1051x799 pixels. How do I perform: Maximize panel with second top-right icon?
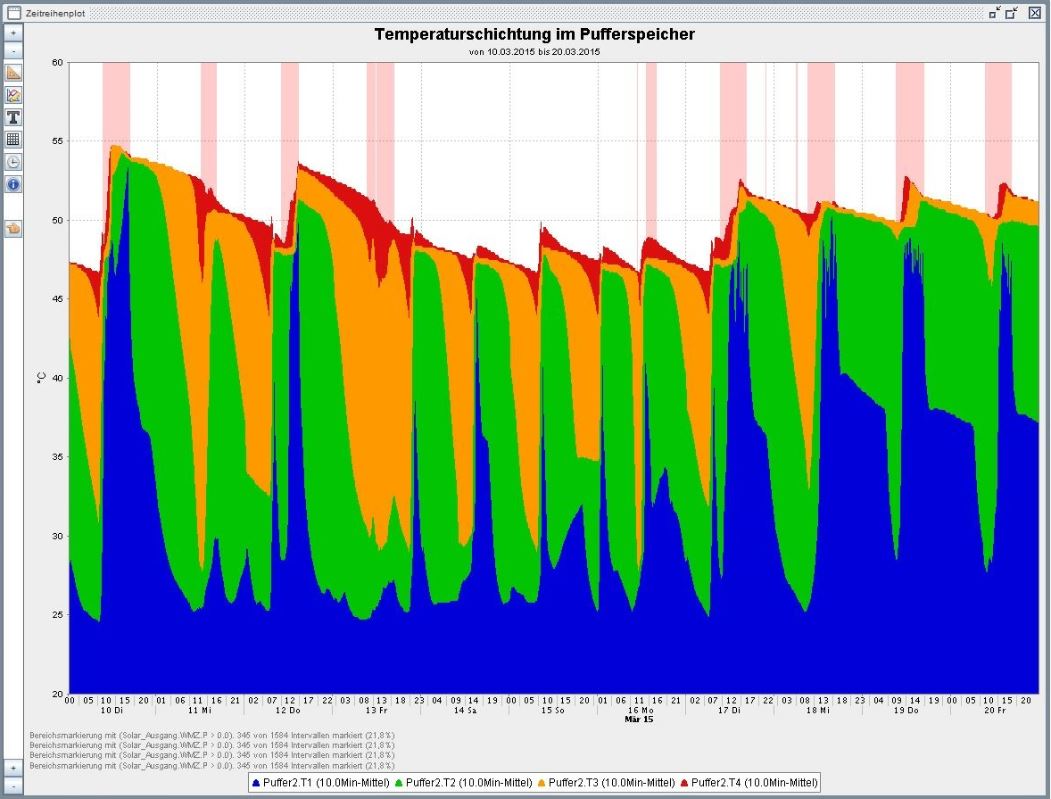tap(1011, 13)
